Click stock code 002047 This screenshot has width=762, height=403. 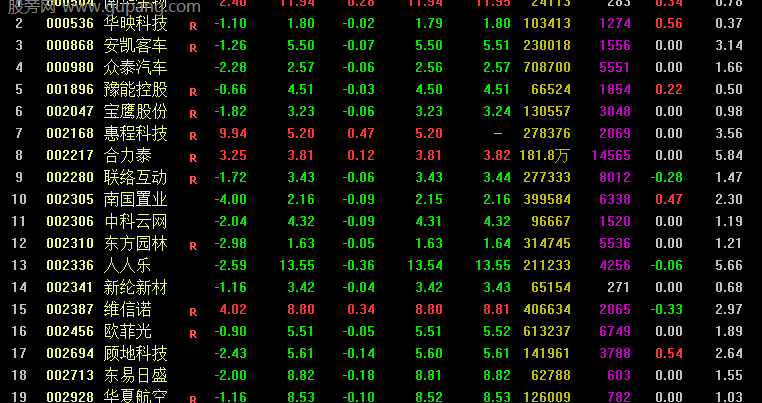coord(70,111)
